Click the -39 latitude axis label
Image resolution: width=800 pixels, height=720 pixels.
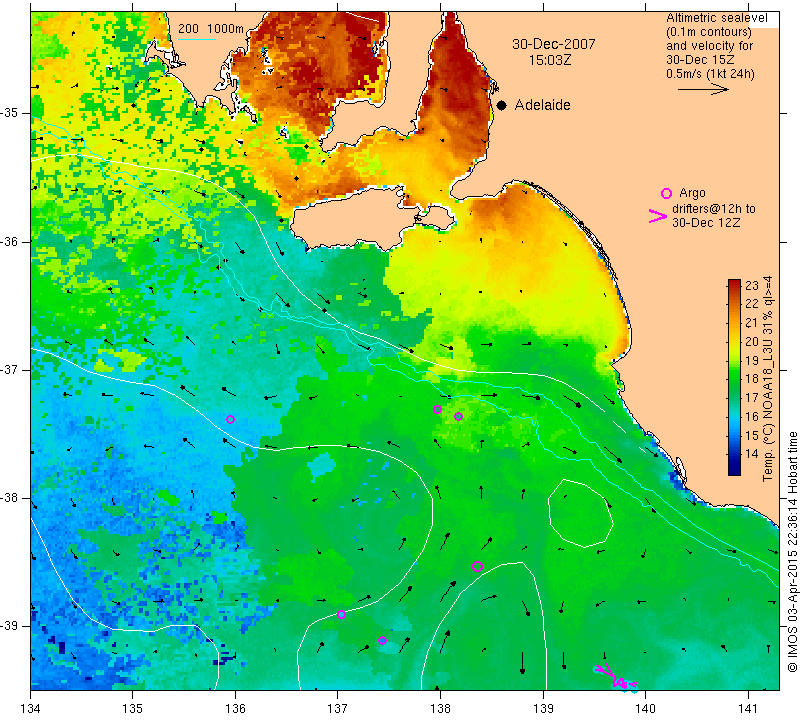(x=10, y=626)
